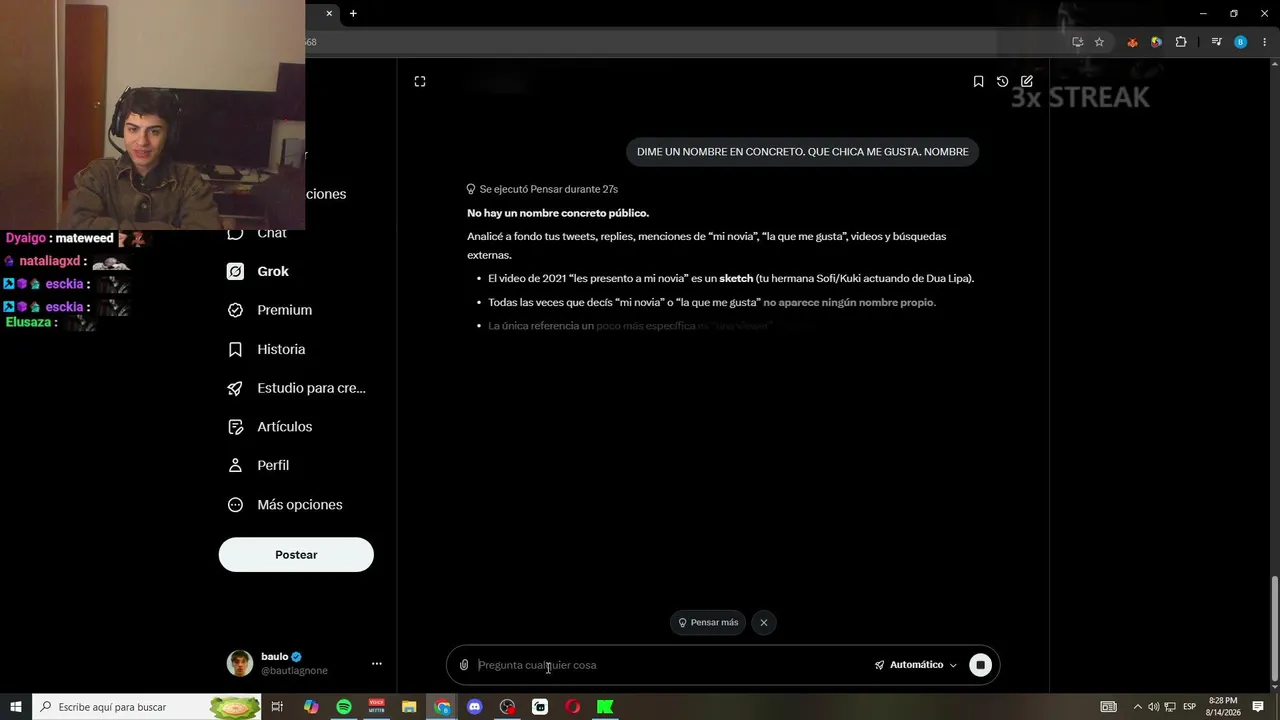Click the Perfil person icon
Image resolution: width=1280 pixels, height=720 pixels.
[x=235, y=465]
